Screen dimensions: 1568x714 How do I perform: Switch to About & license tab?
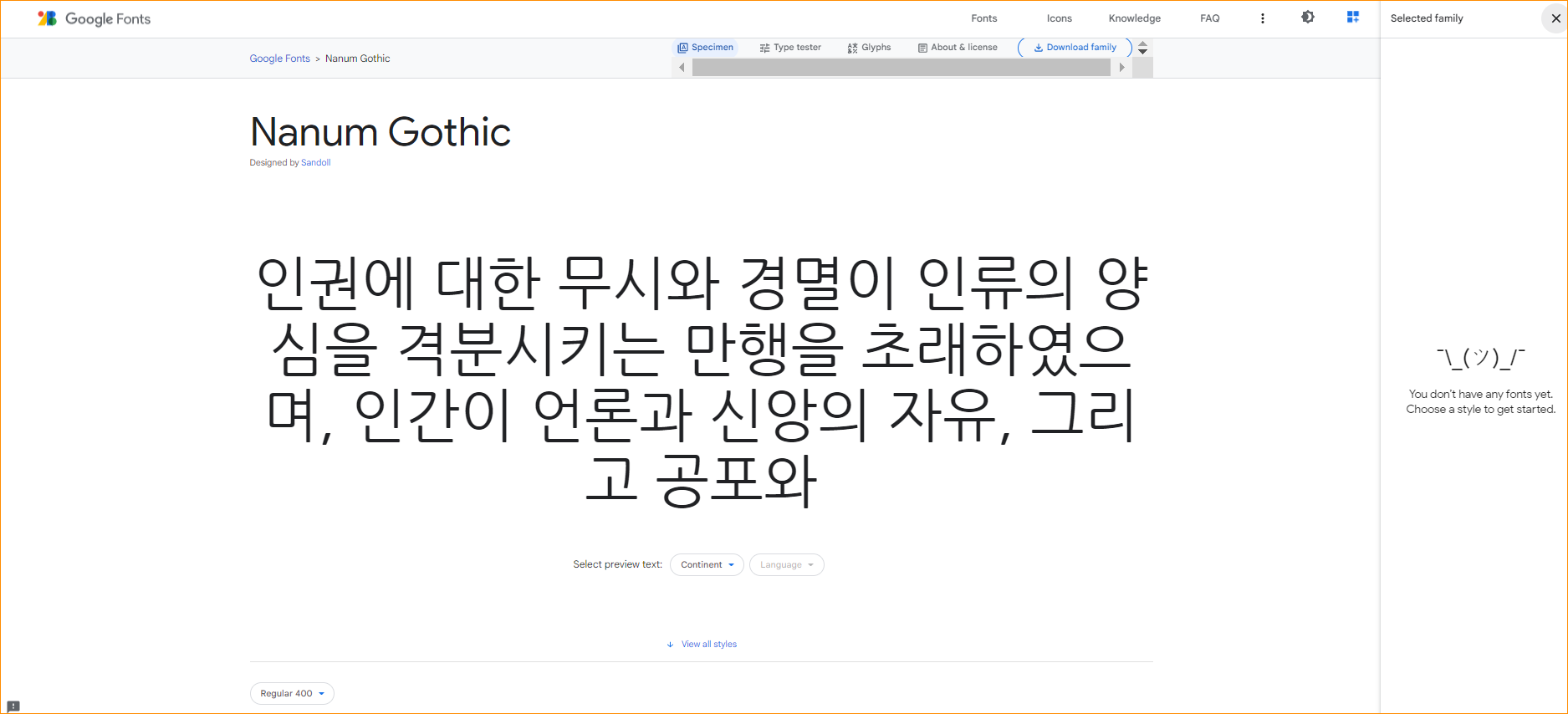coord(958,48)
